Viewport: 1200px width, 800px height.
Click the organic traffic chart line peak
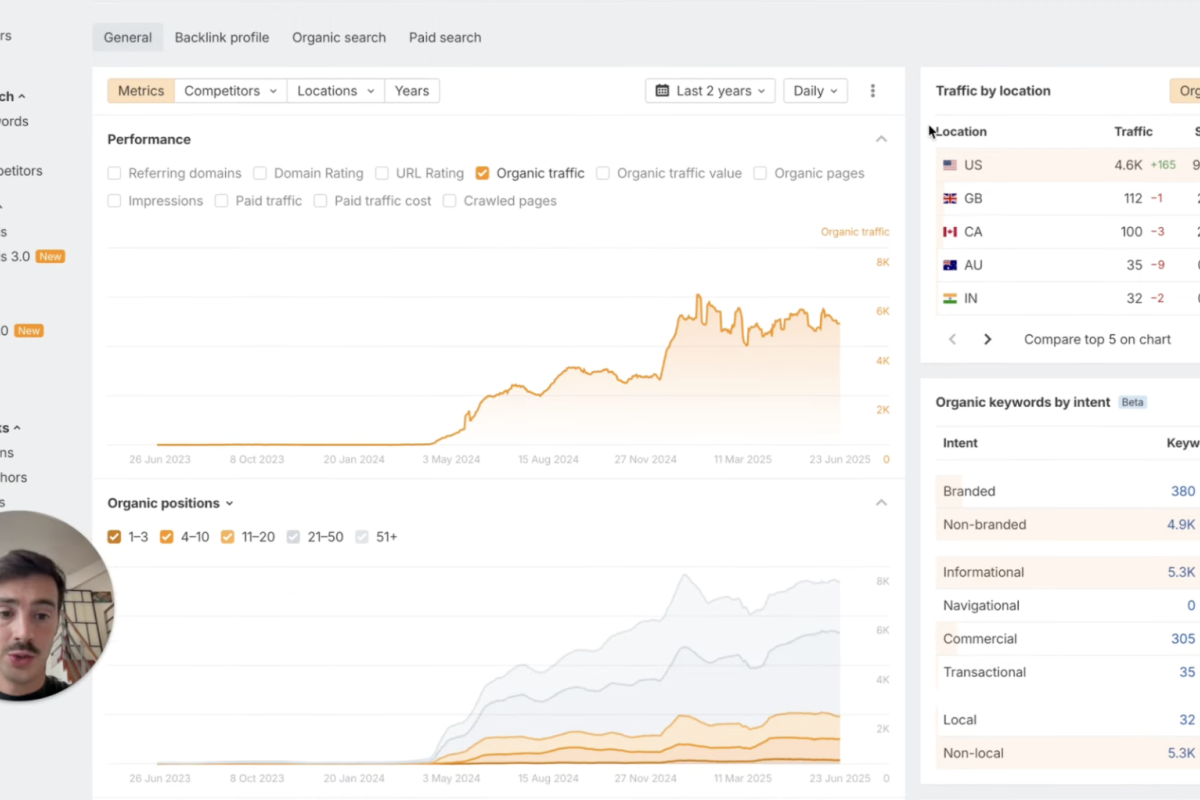coord(699,296)
